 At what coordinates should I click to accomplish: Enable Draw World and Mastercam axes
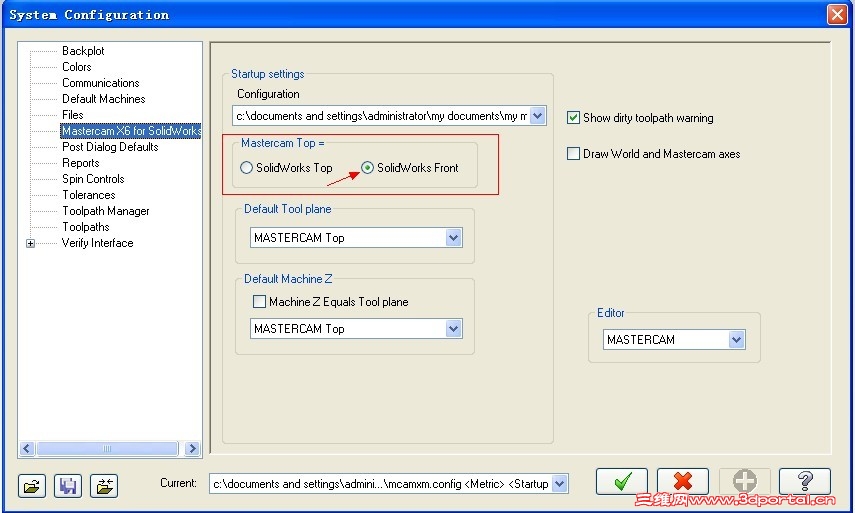573,154
